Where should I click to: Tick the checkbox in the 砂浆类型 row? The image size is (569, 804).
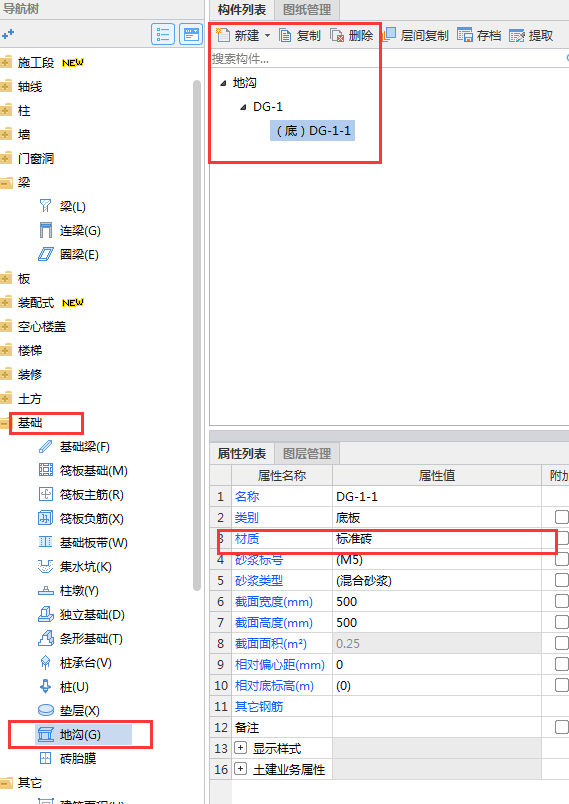(x=562, y=580)
